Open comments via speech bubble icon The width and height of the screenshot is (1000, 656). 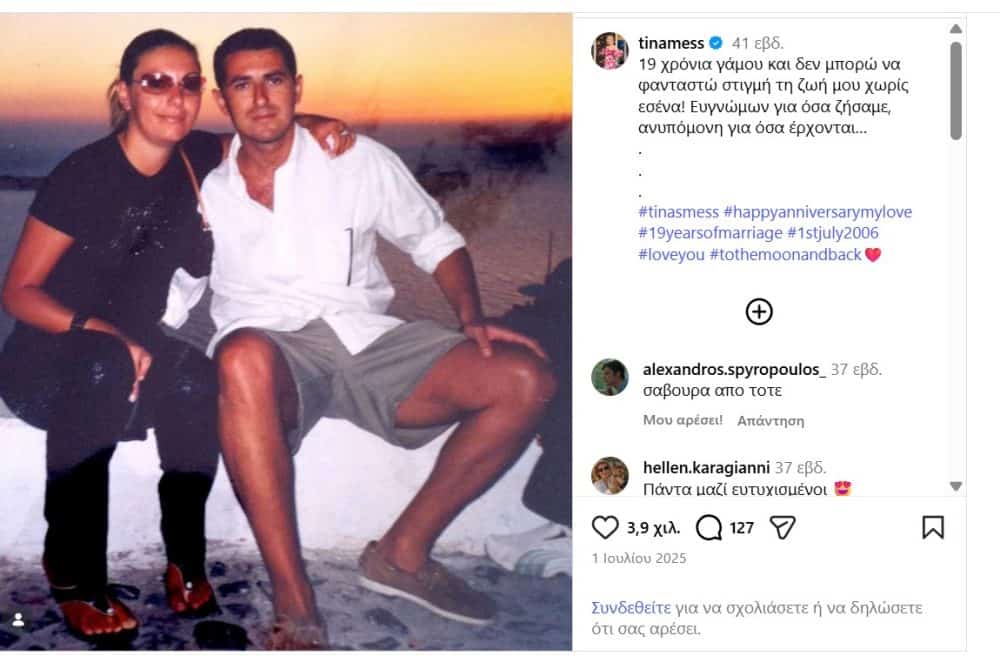pos(709,527)
